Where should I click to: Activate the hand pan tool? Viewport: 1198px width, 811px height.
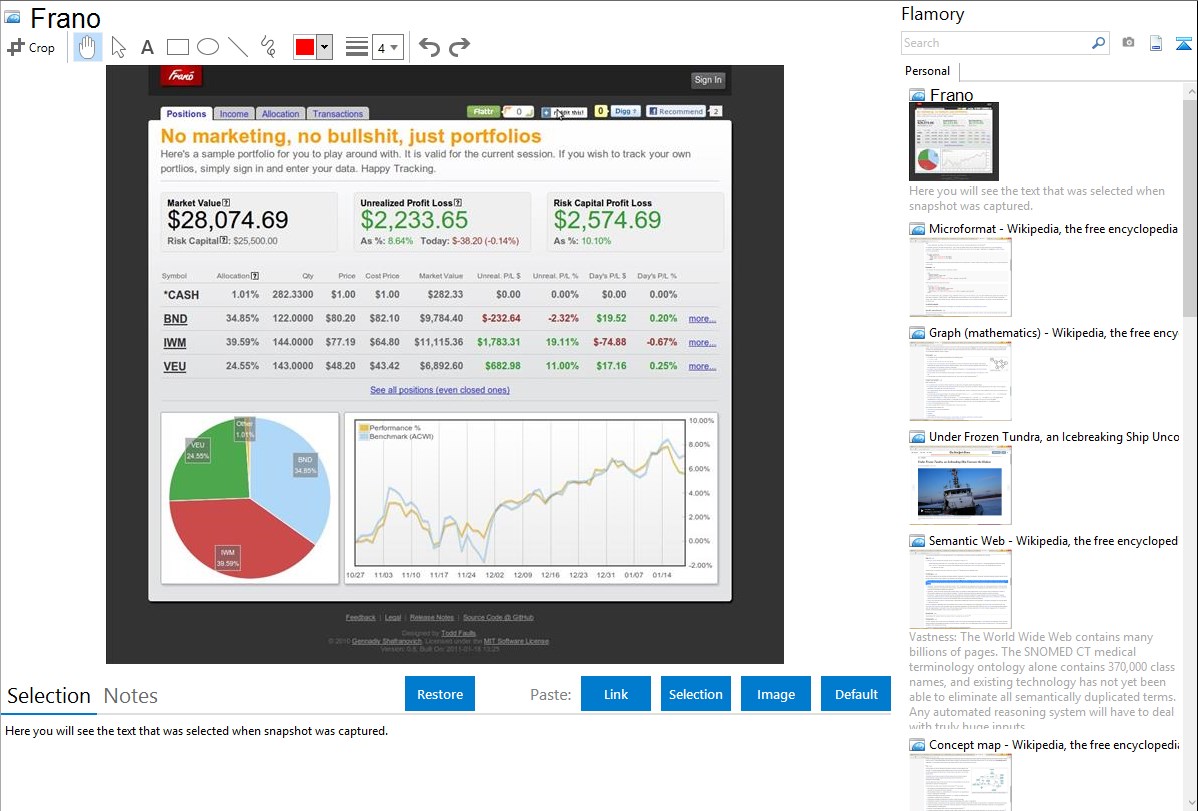click(87, 47)
